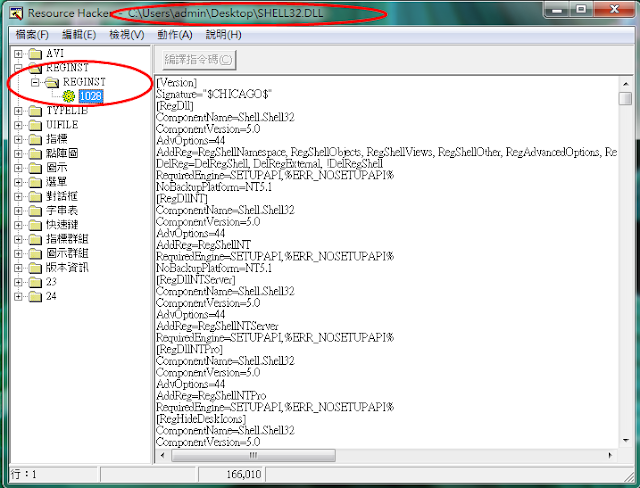Select the 1028 resource entry
This screenshot has width=640, height=488.
[x=91, y=96]
